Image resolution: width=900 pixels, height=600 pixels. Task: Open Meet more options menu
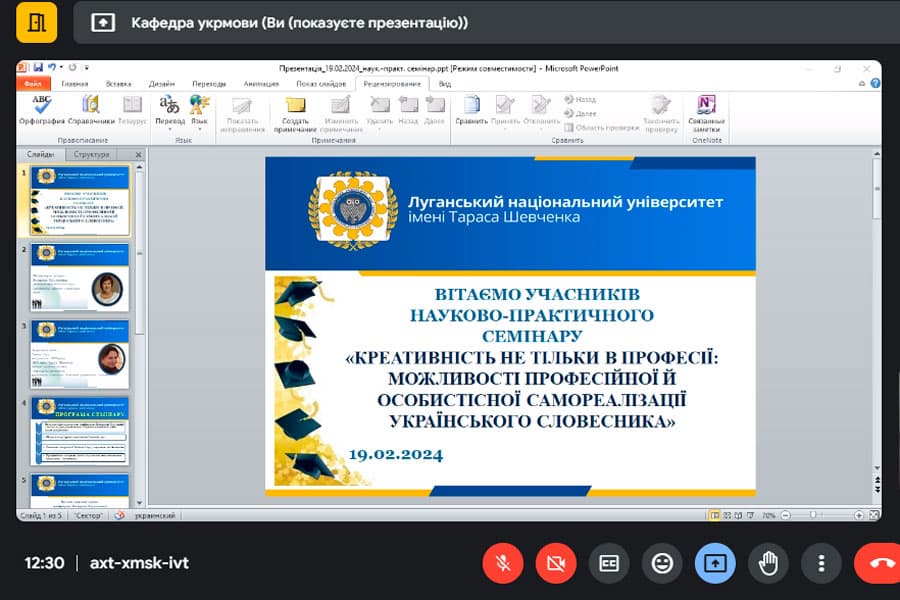click(821, 563)
